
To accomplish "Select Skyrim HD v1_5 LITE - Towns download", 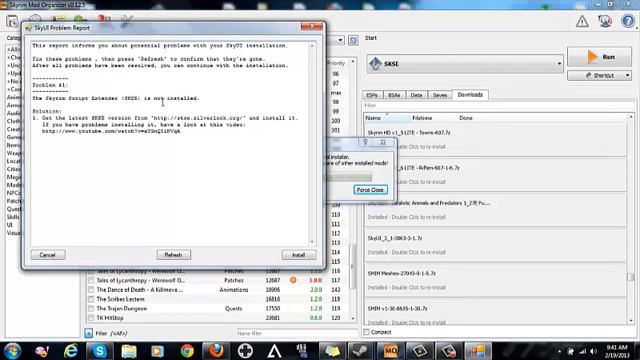I will [x=495, y=140].
